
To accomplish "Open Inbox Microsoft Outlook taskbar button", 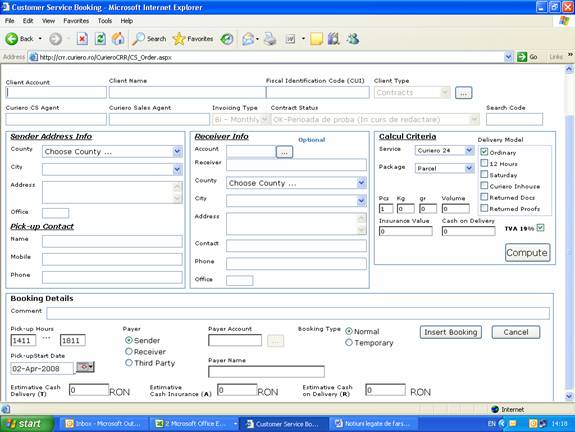I will [104, 424].
